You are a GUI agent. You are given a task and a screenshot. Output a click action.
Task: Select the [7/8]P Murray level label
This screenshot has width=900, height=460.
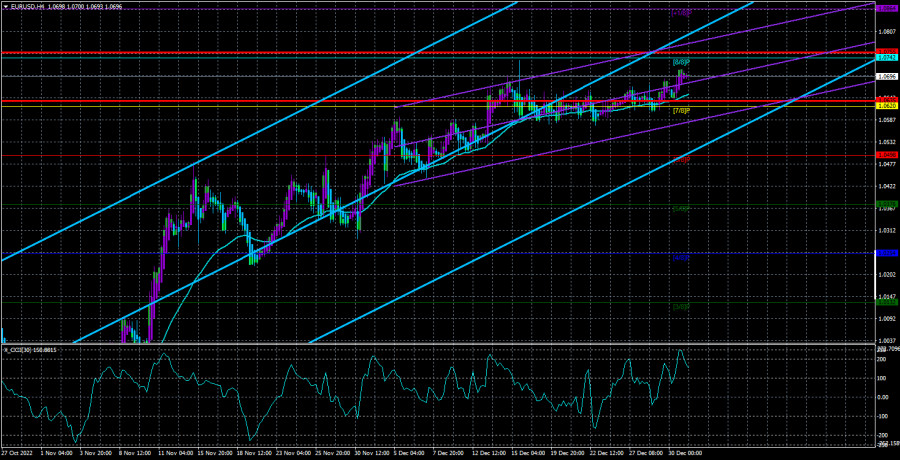tap(681, 110)
